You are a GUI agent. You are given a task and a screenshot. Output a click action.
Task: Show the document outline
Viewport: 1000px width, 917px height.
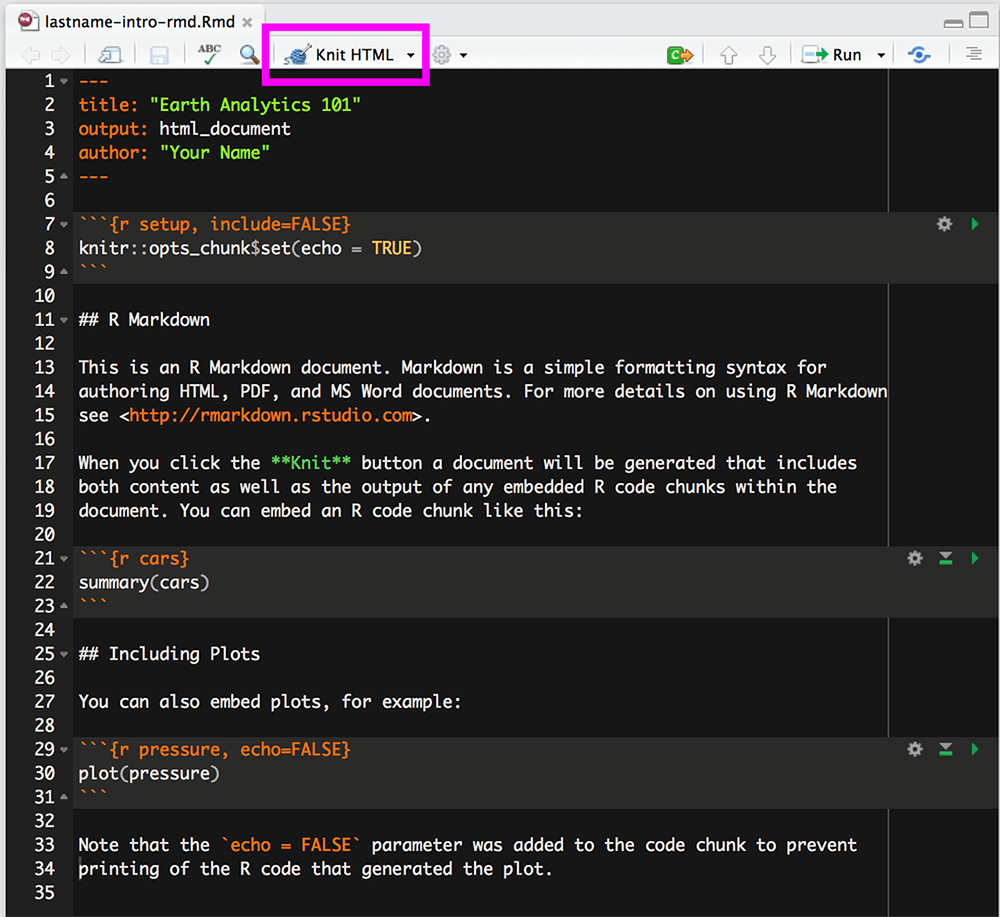[973, 54]
